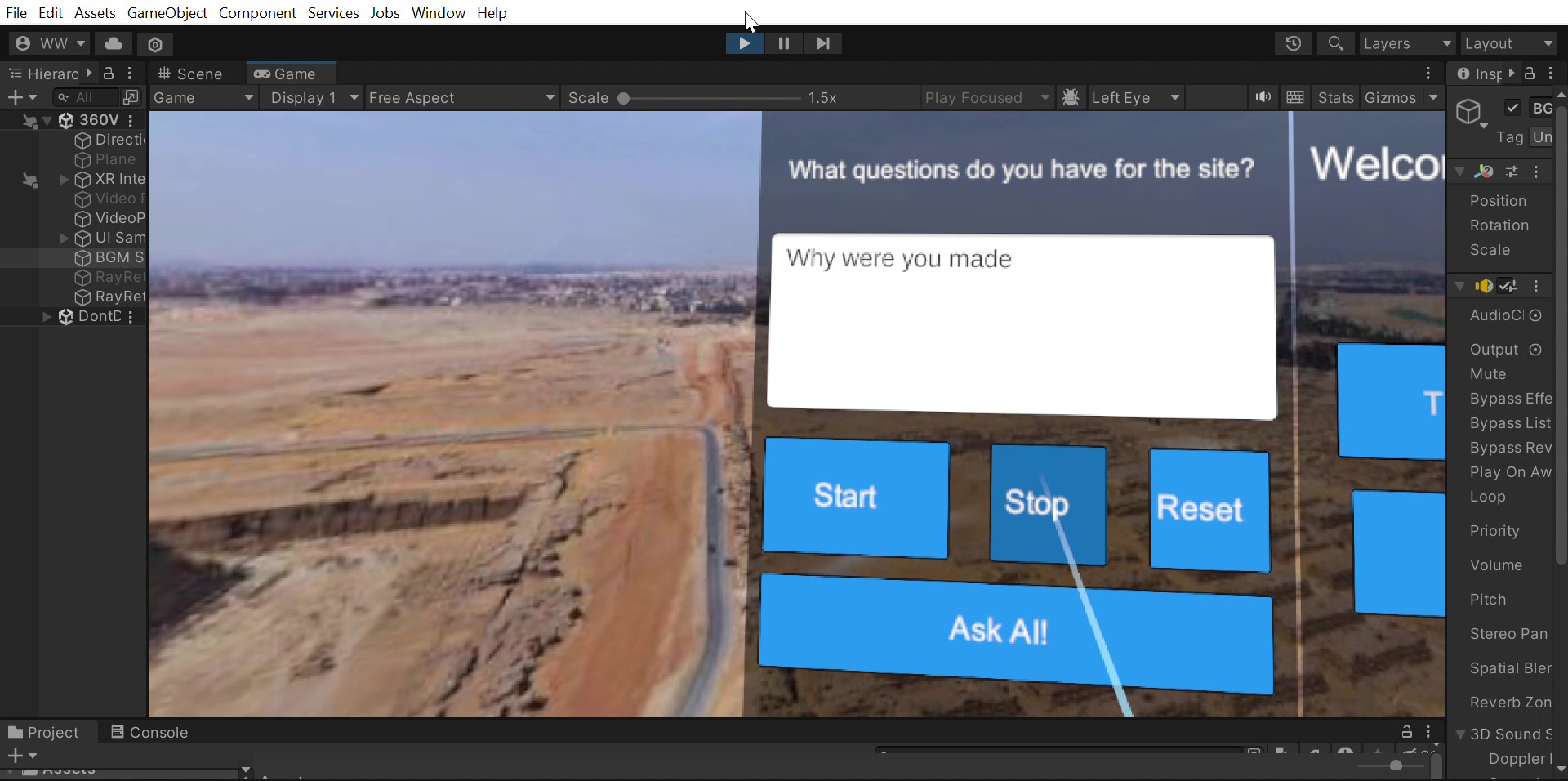This screenshot has height=781, width=1568.
Task: Click the Game view Scale slider
Action: [x=710, y=98]
